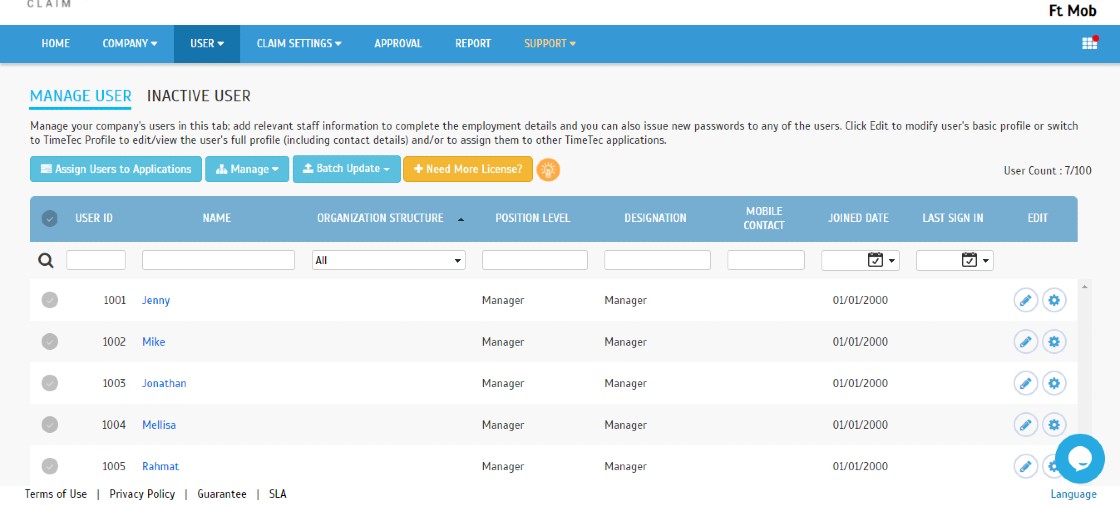Sort by User ID column header

[94, 218]
